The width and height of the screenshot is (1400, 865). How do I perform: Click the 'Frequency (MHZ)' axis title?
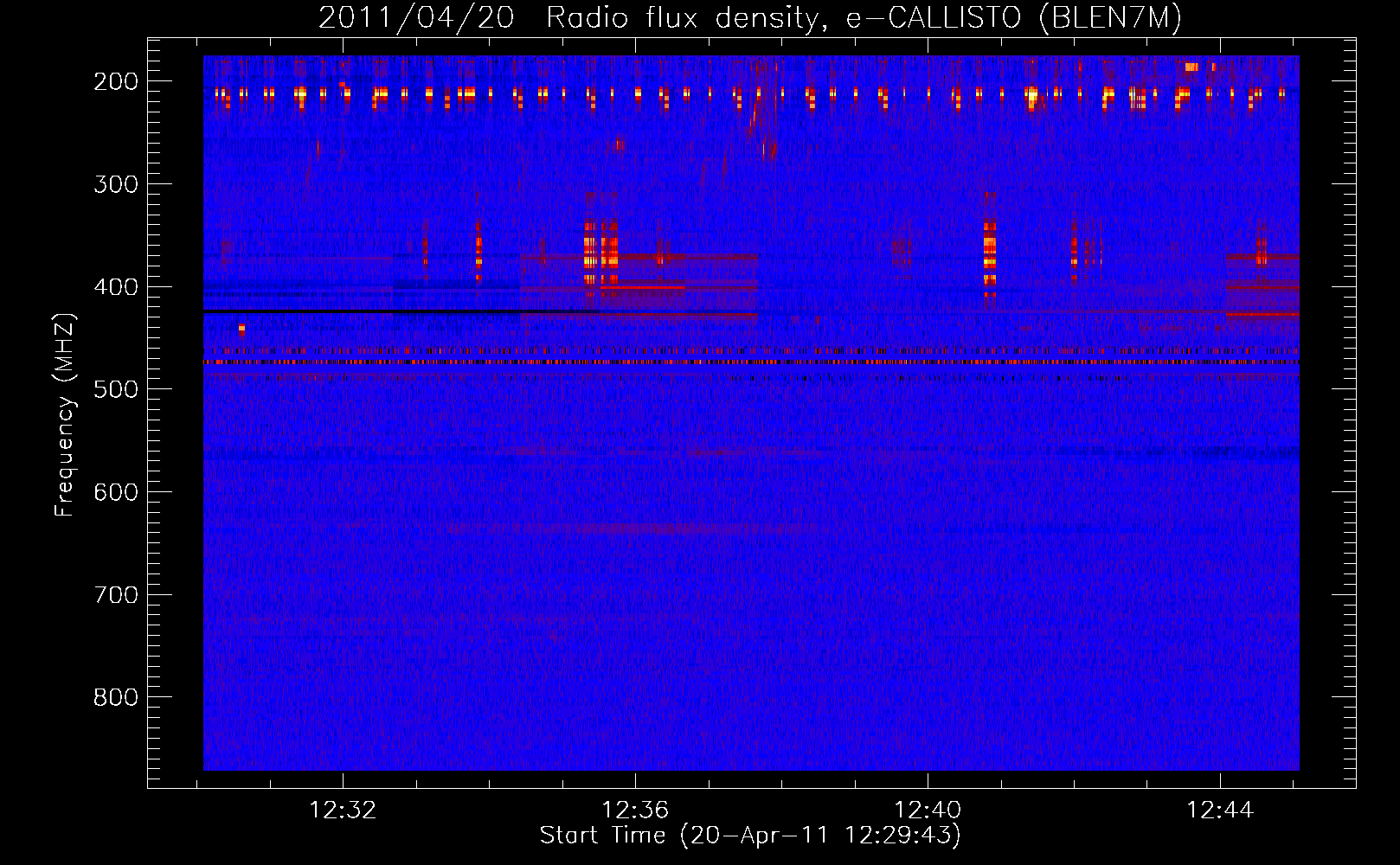(65, 414)
